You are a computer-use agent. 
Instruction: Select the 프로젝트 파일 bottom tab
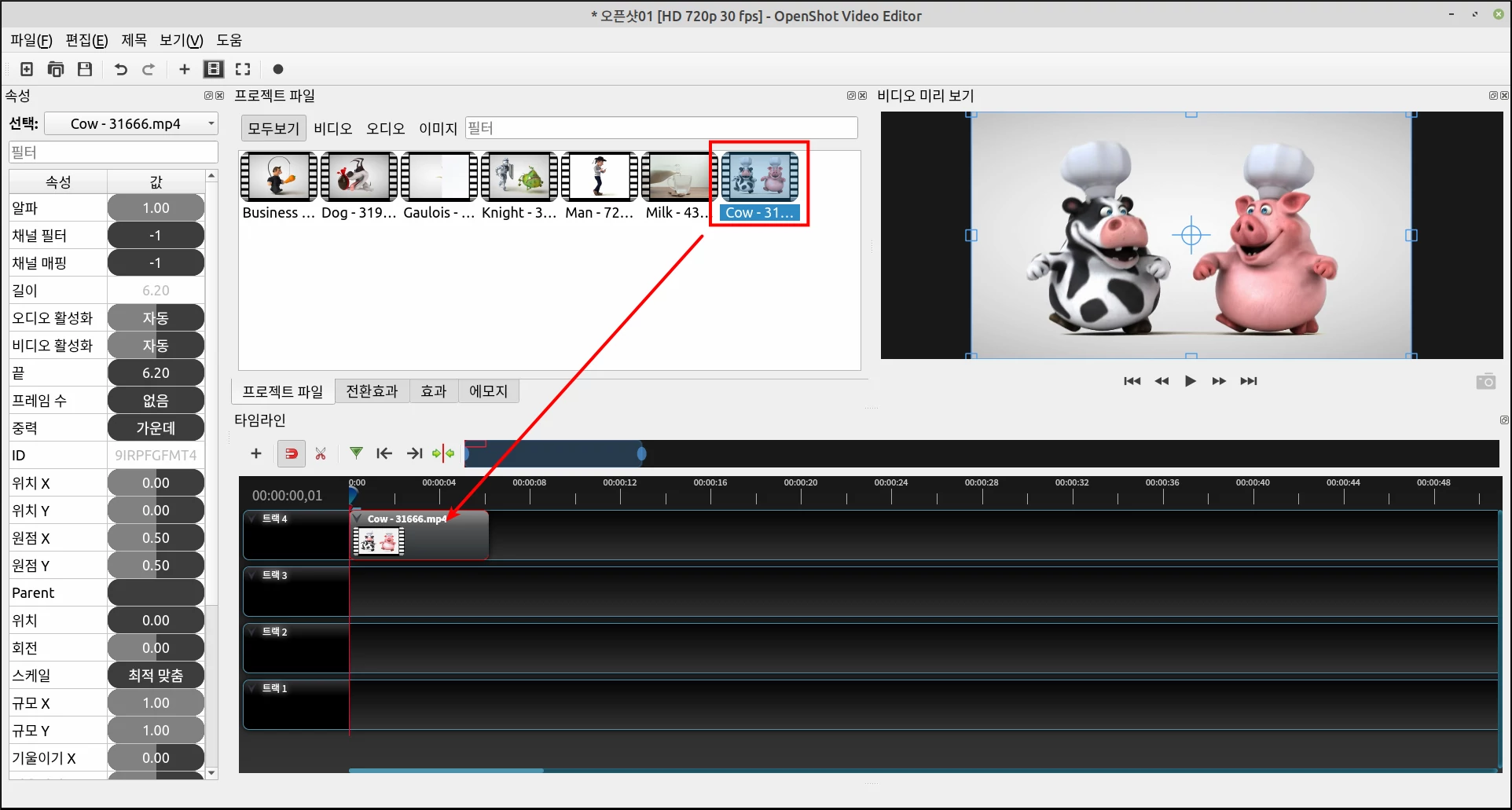click(283, 391)
